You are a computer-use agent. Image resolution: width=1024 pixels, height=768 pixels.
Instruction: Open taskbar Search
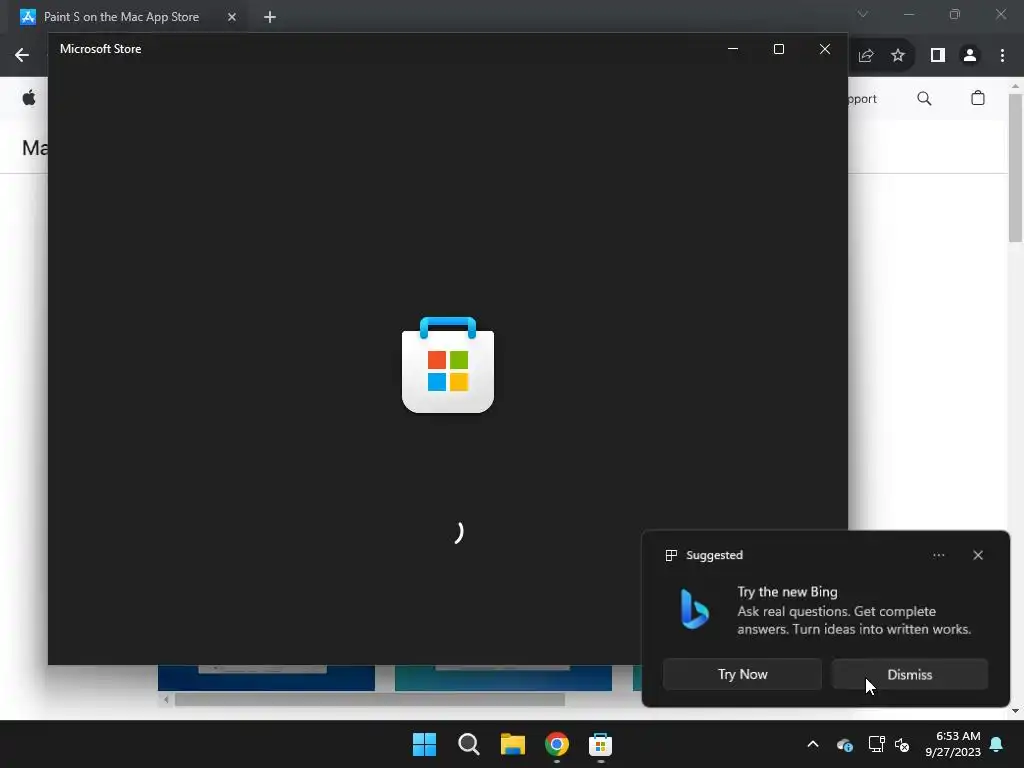(468, 744)
